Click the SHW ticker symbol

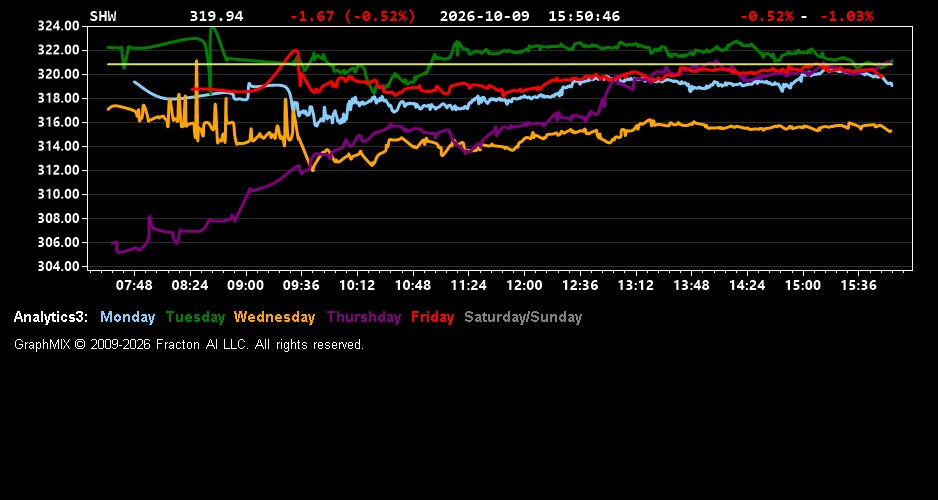point(103,16)
